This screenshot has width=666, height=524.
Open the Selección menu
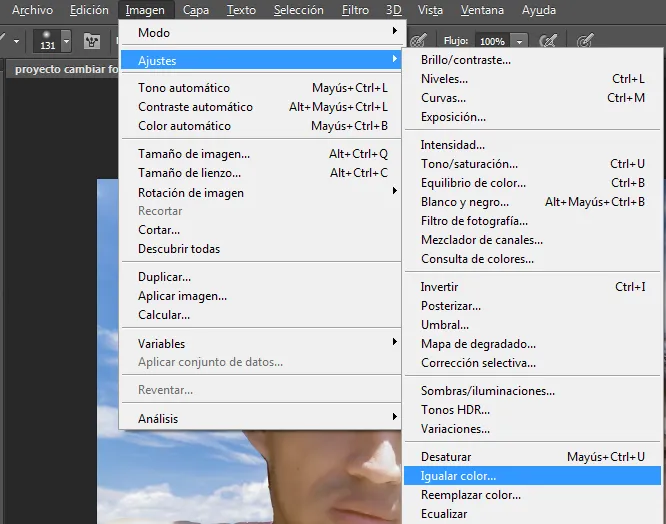[299, 10]
